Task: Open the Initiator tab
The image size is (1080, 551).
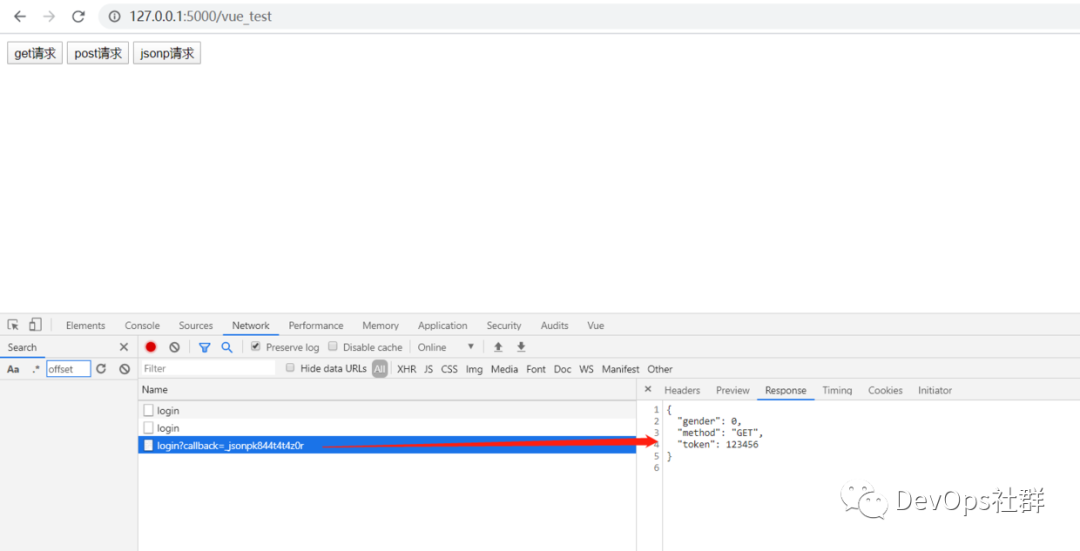Action: click(935, 390)
